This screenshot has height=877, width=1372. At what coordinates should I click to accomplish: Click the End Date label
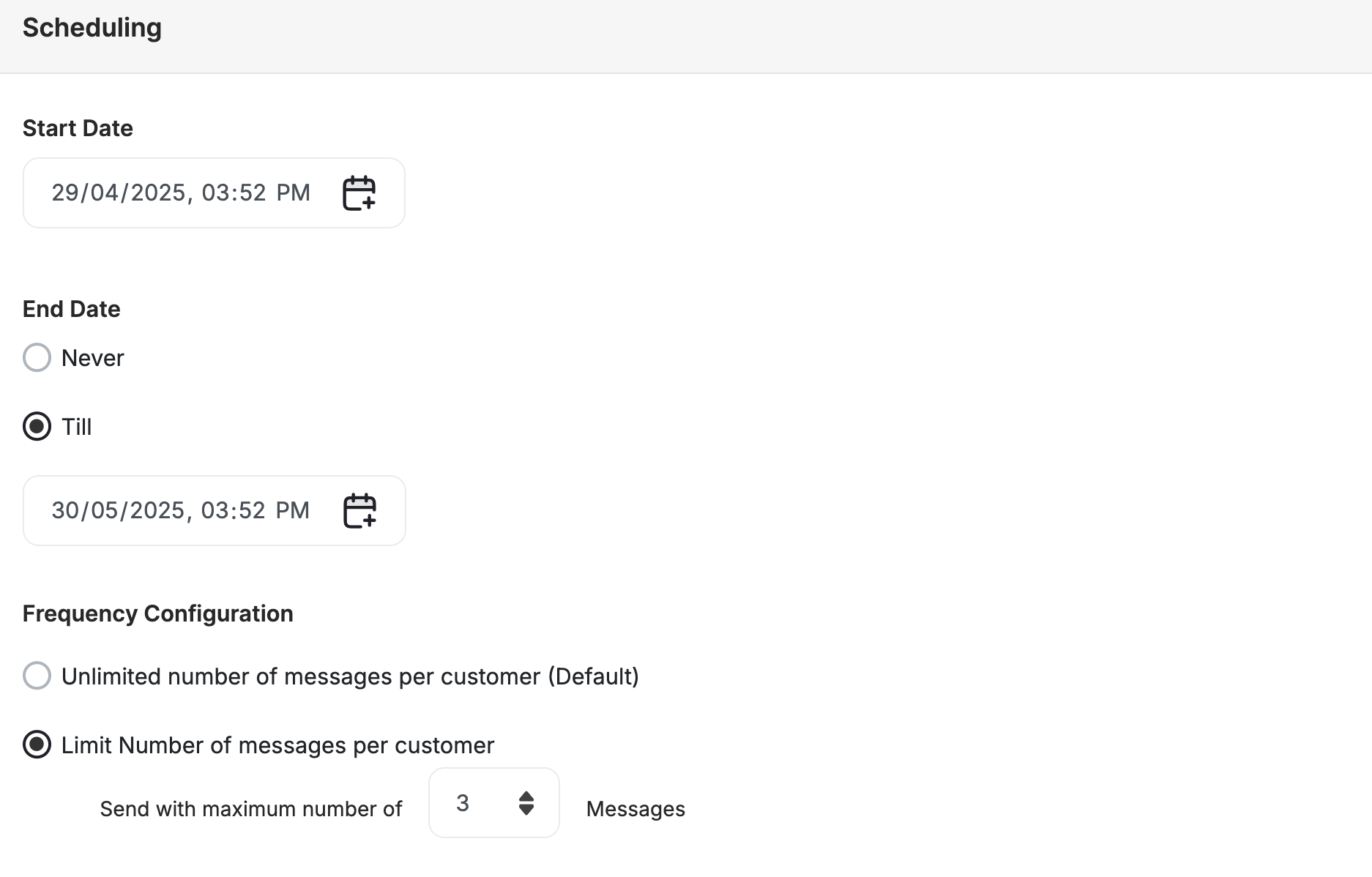tap(71, 308)
